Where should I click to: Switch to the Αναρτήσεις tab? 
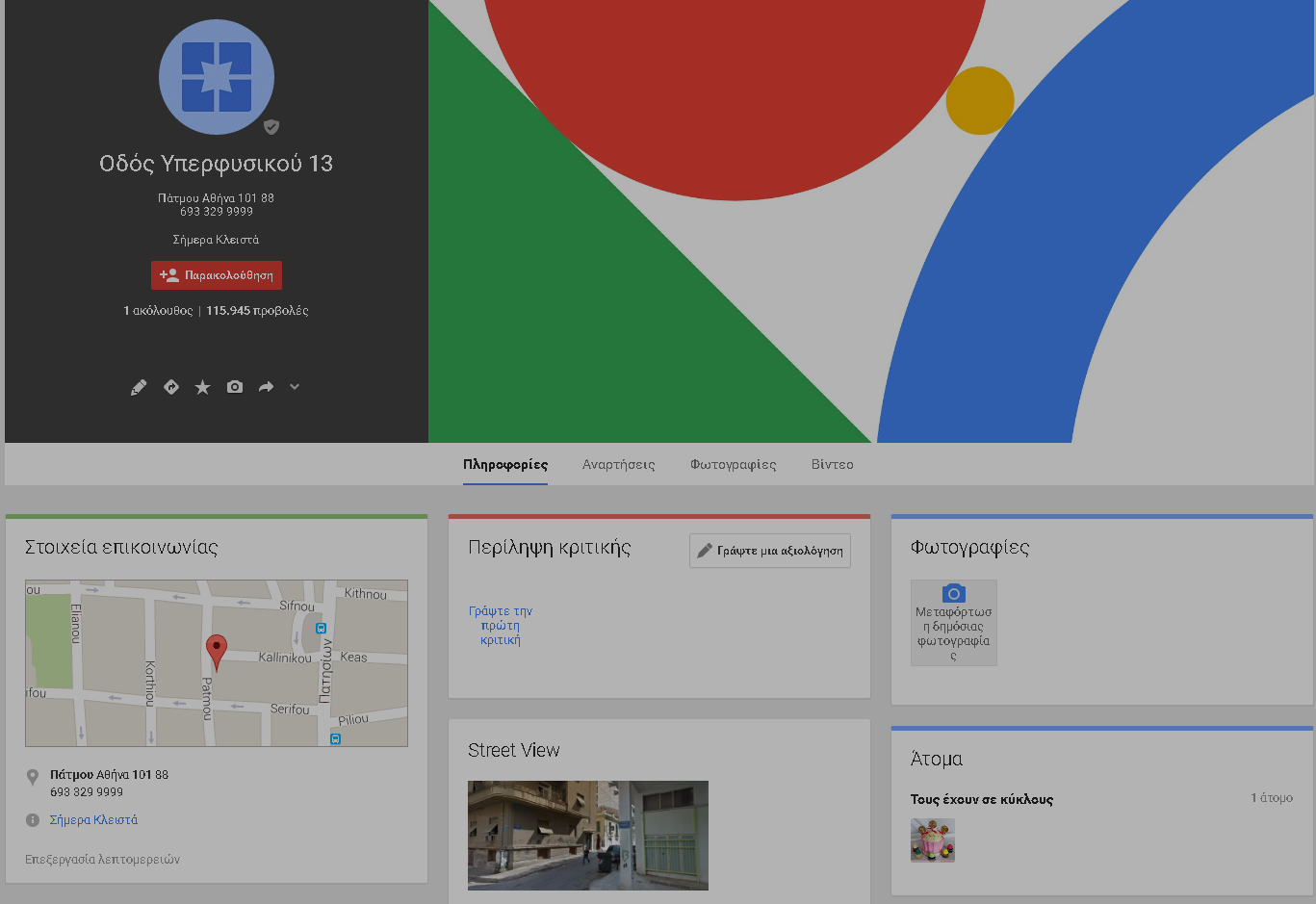tap(619, 465)
